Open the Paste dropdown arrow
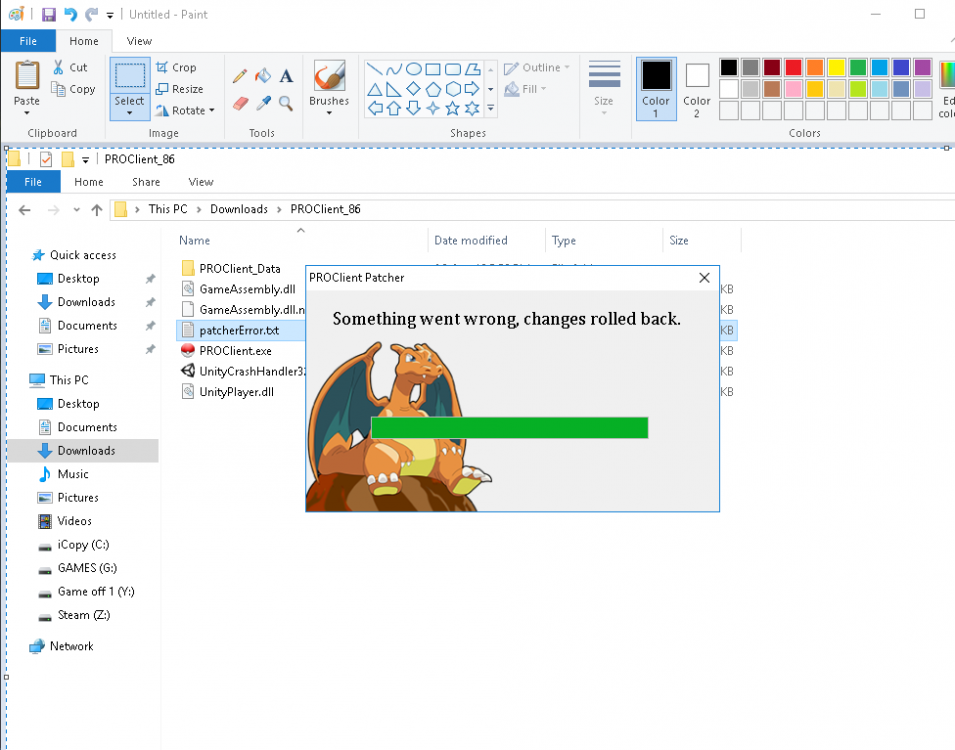The image size is (955, 750). tap(27, 112)
